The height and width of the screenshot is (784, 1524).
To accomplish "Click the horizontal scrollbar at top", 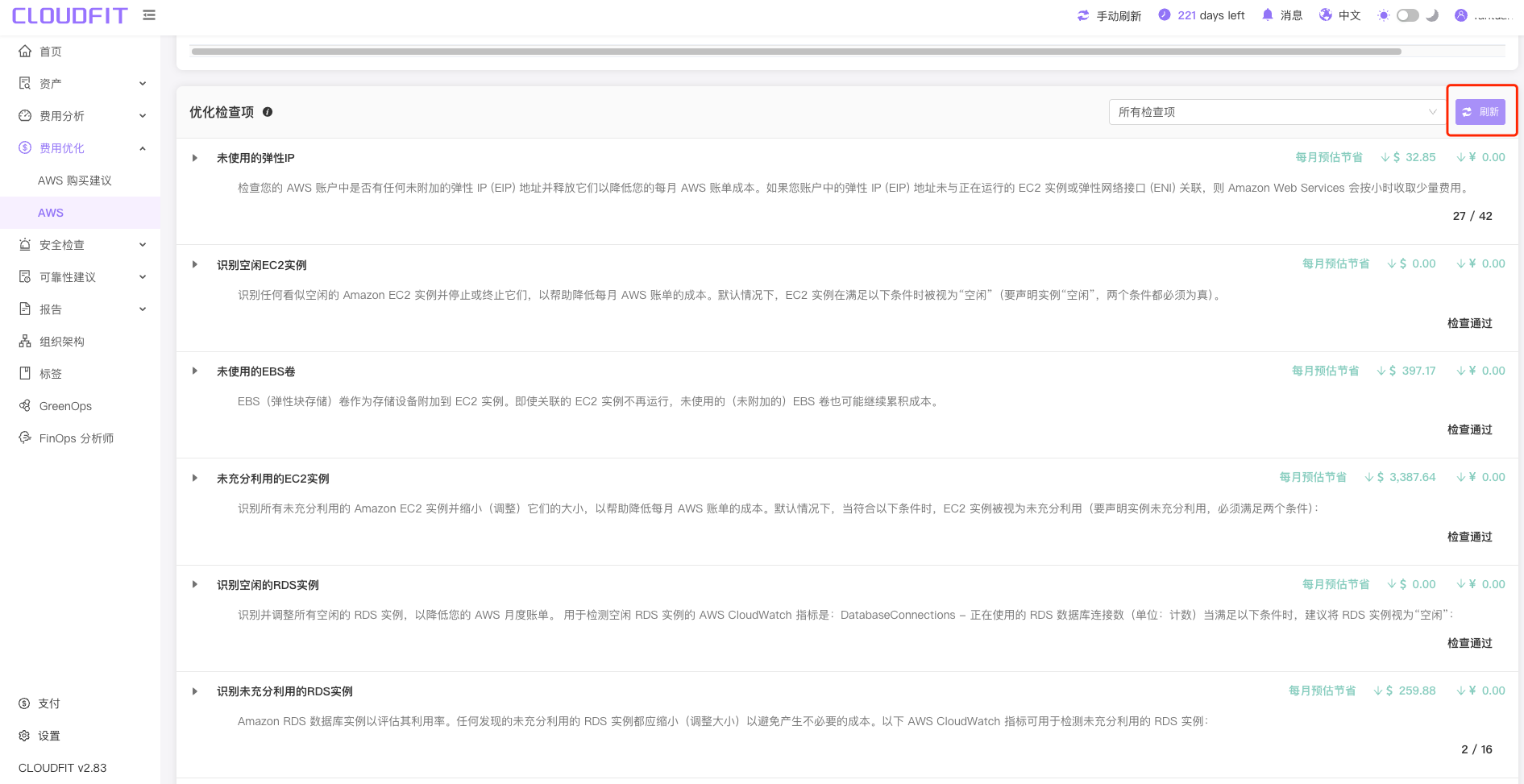I will point(796,52).
